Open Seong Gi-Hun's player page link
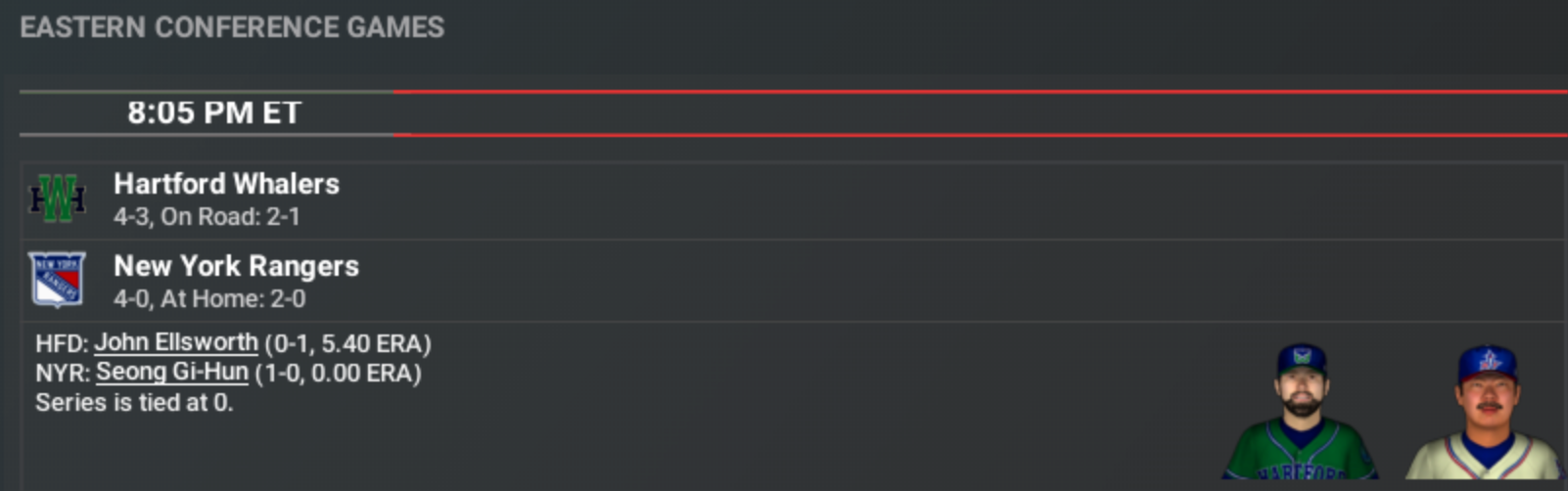 172,373
